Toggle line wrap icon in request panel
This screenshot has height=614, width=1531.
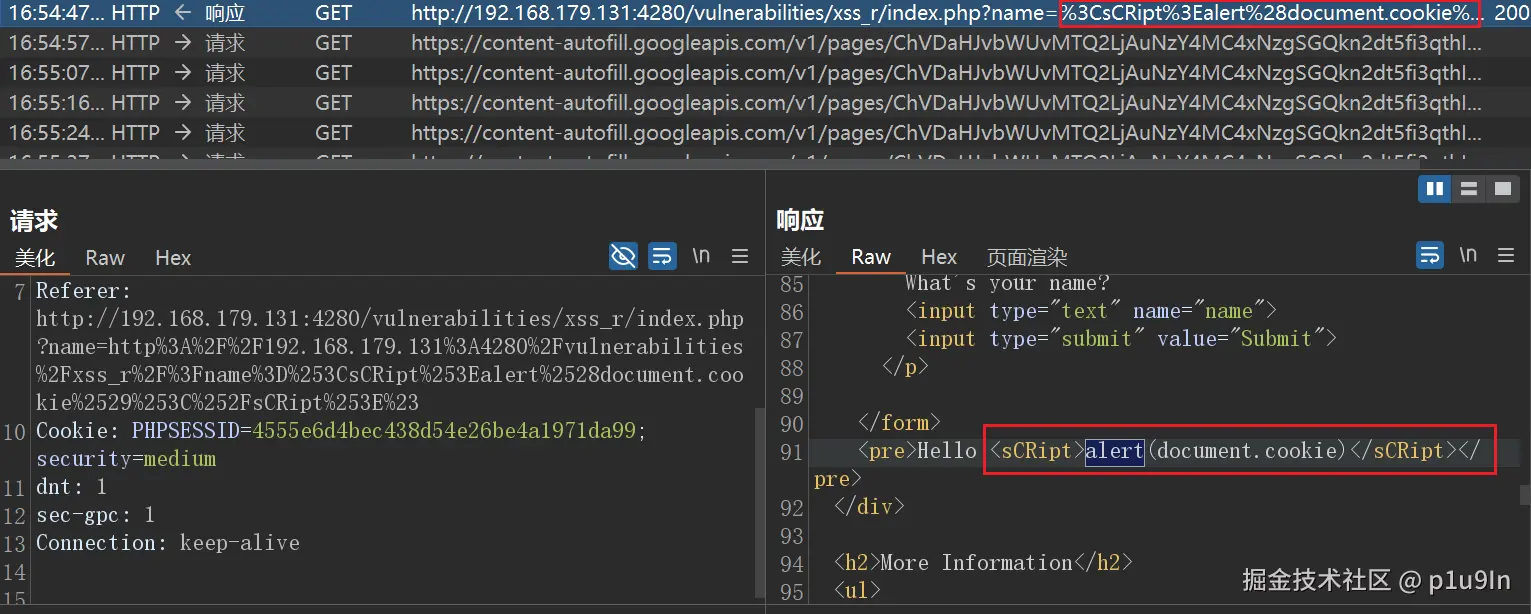(661, 256)
